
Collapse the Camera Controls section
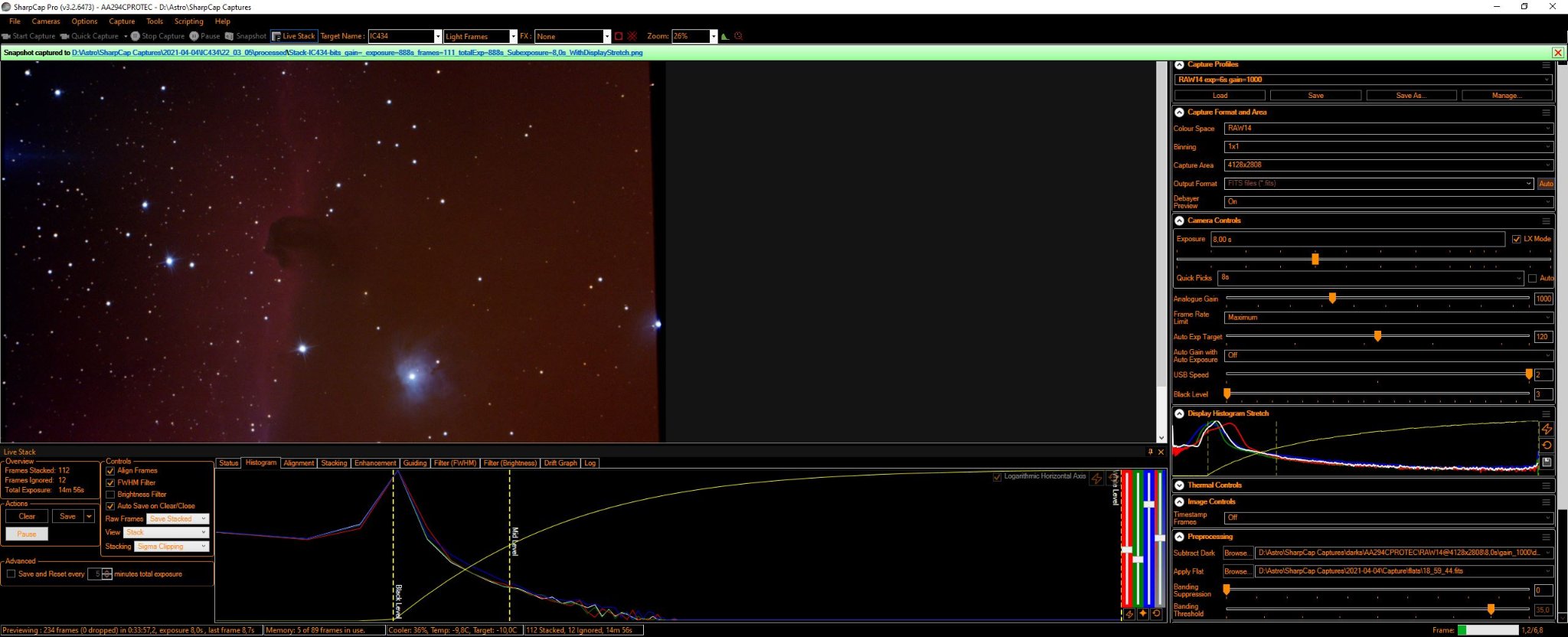coord(1179,220)
